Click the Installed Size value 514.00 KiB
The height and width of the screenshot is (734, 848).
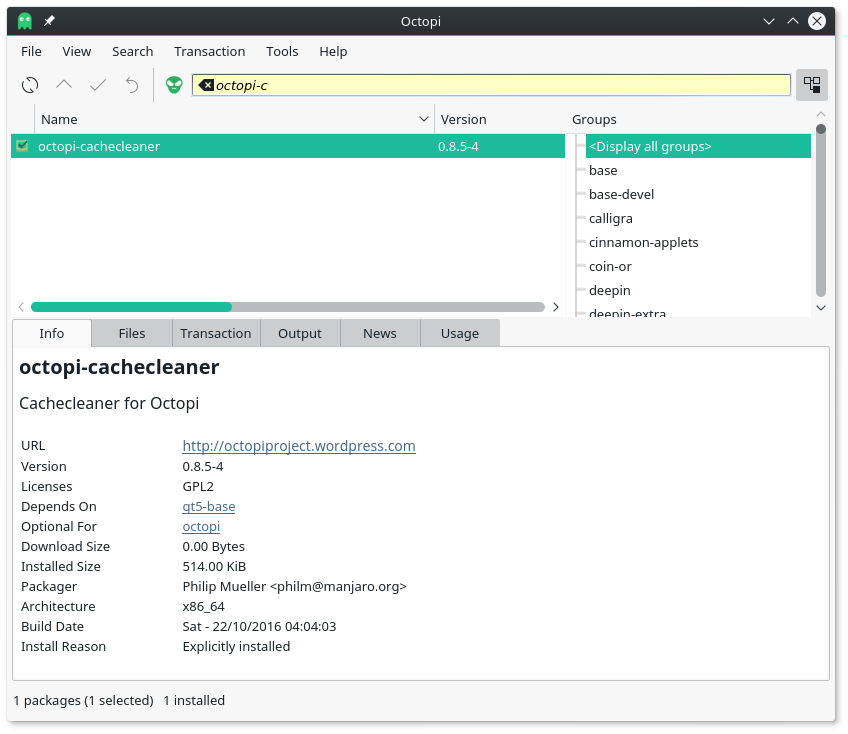(214, 566)
